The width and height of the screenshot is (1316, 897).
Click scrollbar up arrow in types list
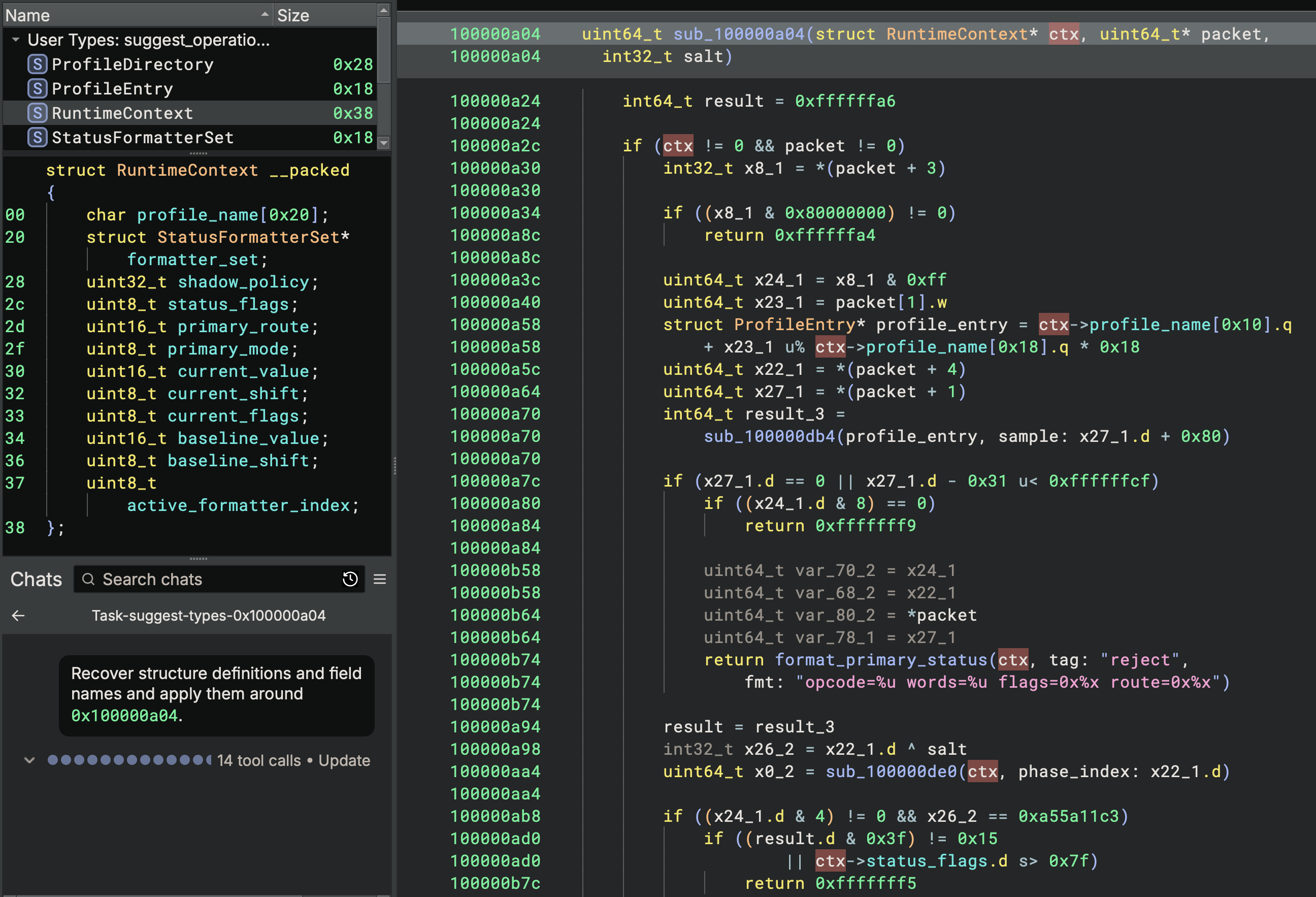click(383, 10)
